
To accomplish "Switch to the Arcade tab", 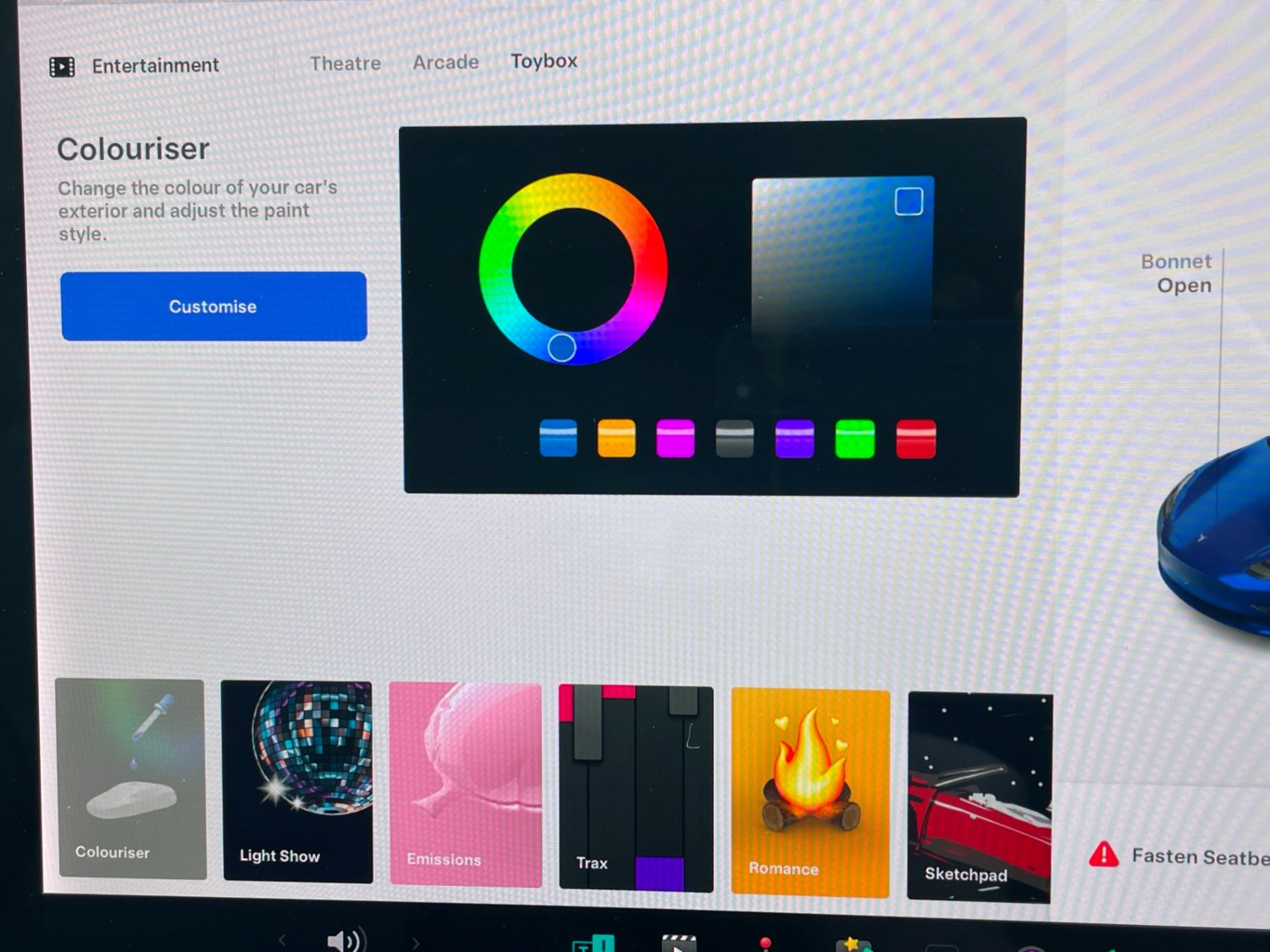I will pyautogui.click(x=446, y=62).
